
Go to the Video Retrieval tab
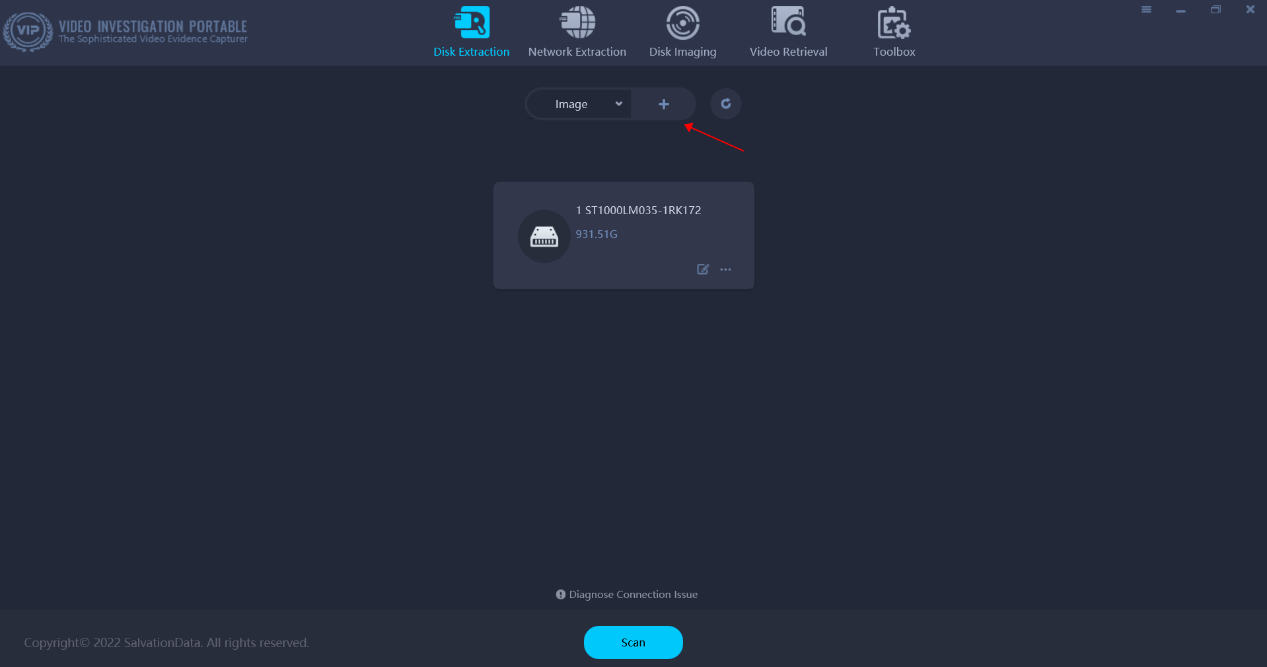coord(788,32)
